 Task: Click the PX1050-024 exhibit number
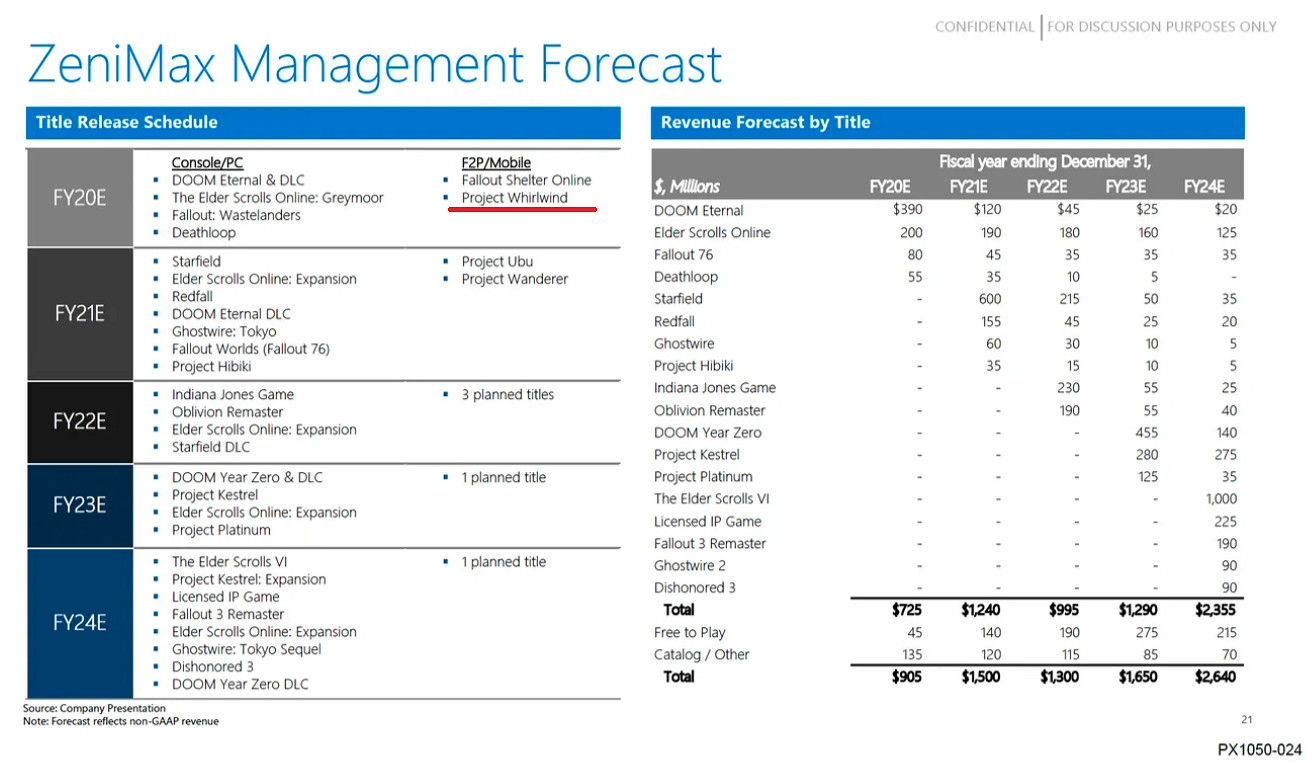(1259, 750)
